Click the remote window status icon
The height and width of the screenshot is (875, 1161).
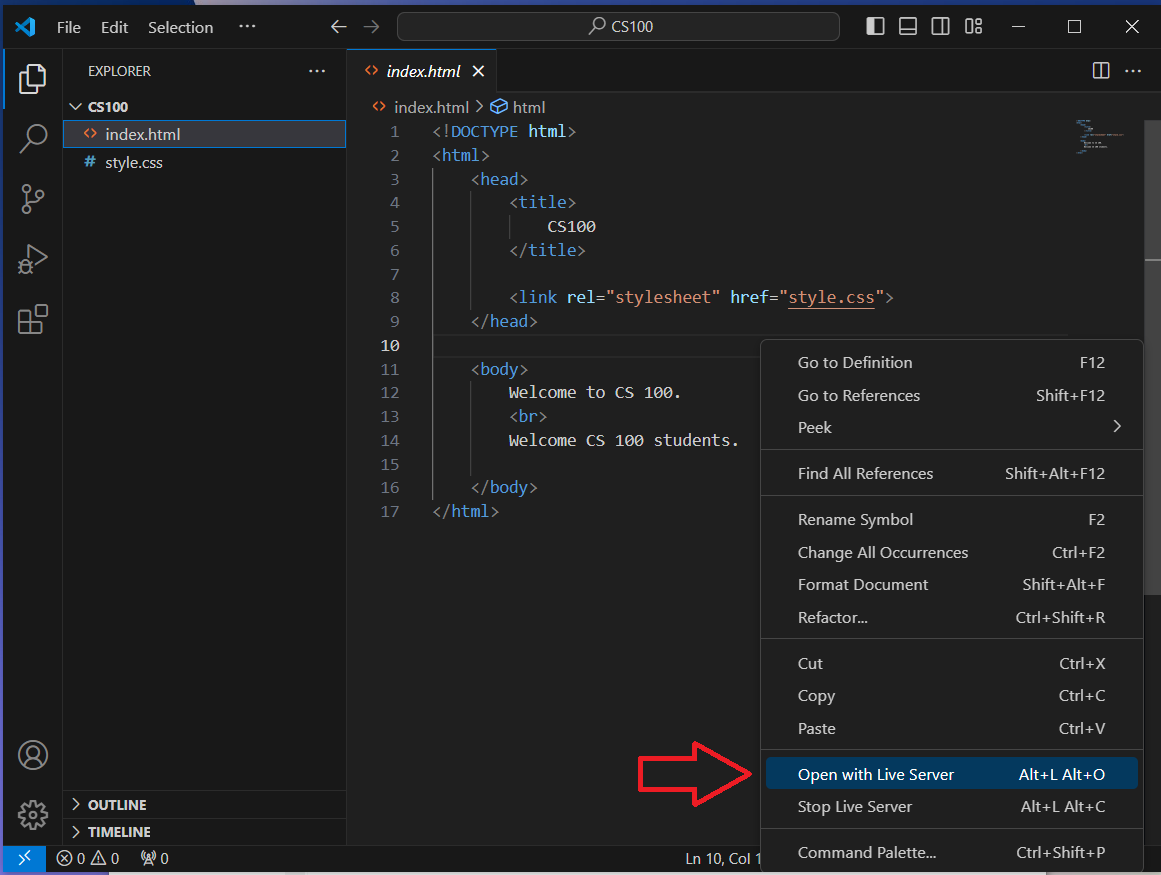point(24,858)
